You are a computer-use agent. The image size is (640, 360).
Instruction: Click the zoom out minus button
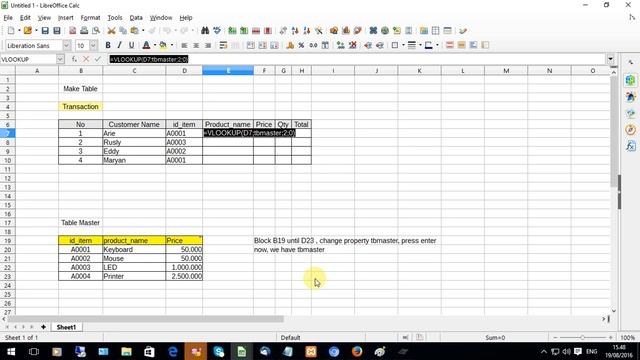pyautogui.click(x=555, y=338)
